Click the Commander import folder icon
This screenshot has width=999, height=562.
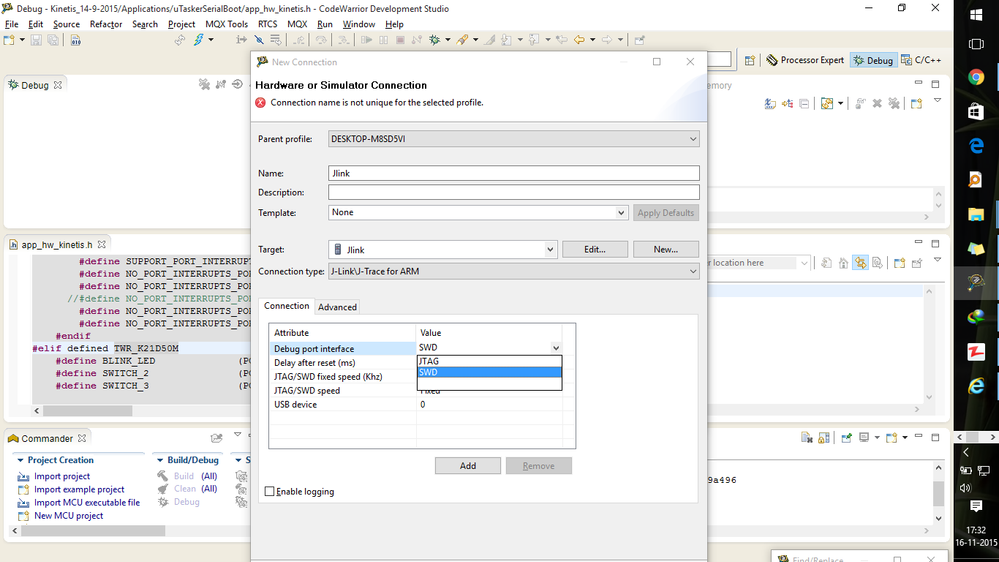217,438
